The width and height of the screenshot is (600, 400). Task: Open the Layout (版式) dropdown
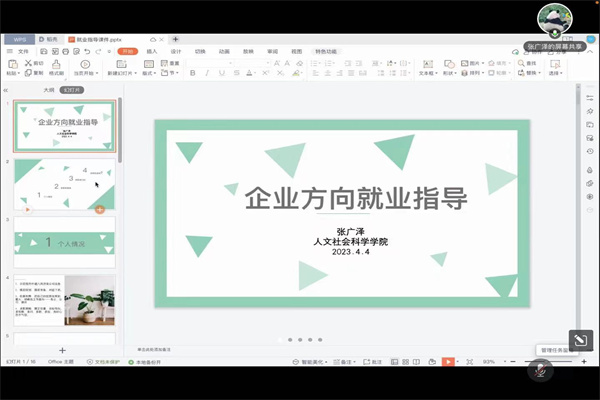coord(148,73)
